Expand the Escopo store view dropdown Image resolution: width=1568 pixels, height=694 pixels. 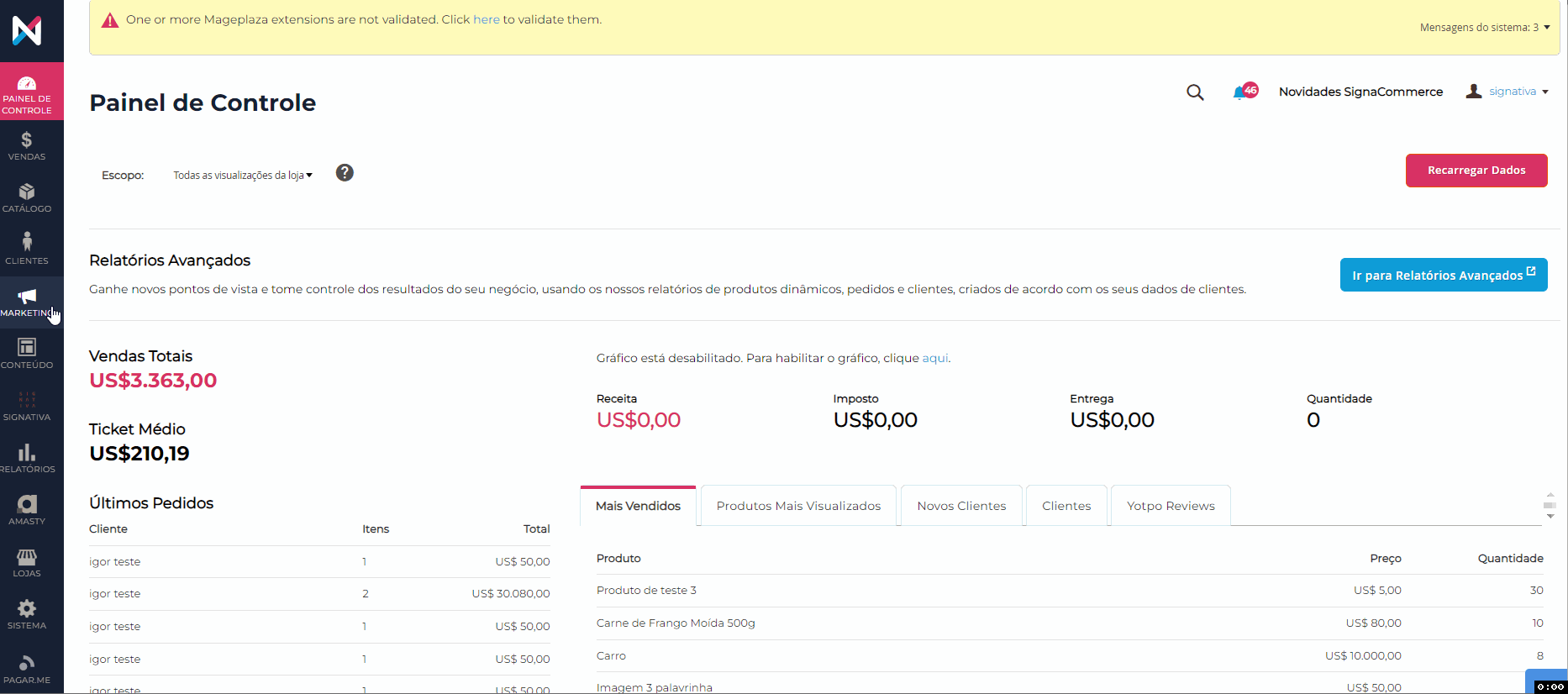click(242, 176)
